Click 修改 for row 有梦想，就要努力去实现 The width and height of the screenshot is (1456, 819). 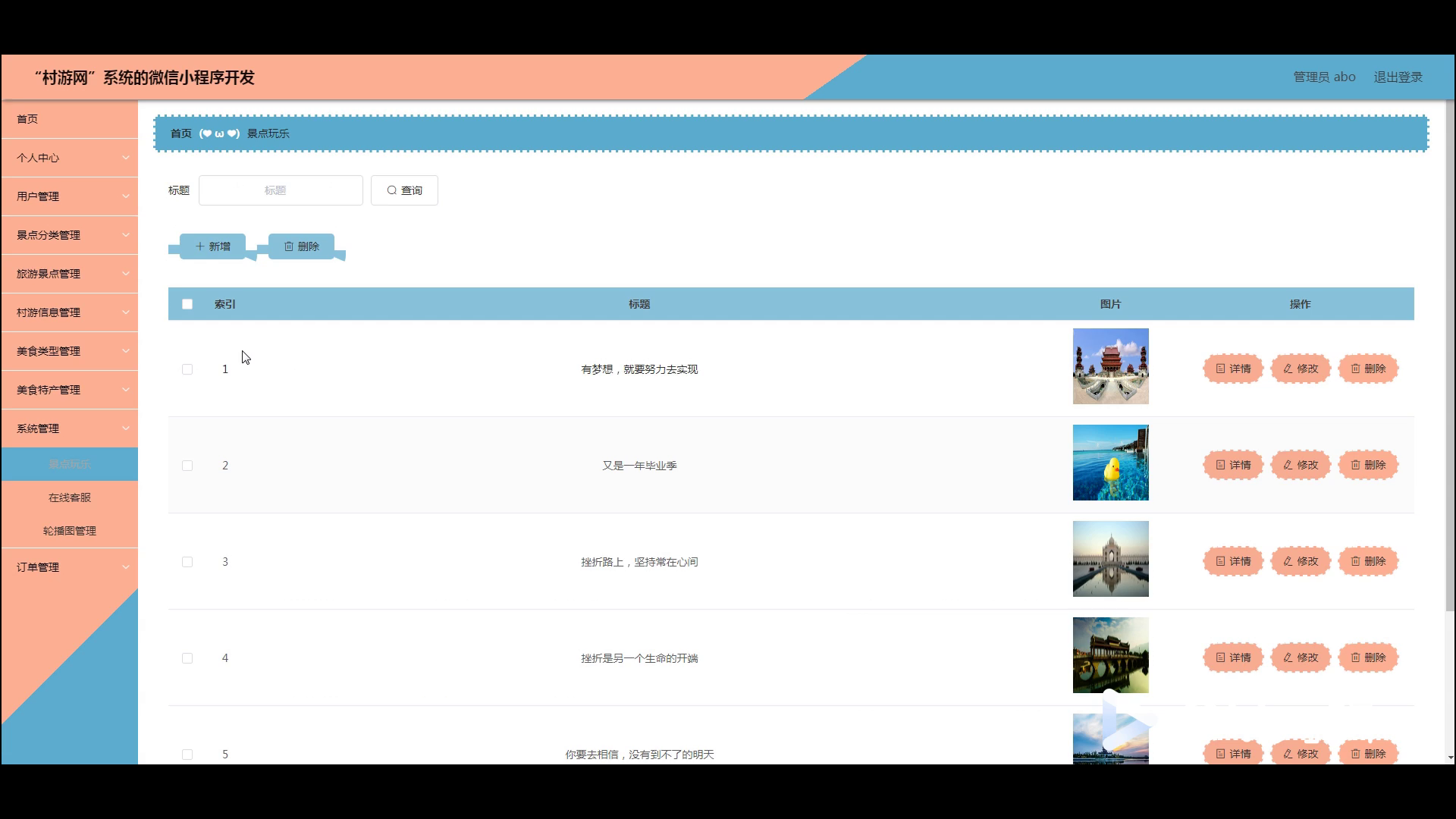[1301, 369]
